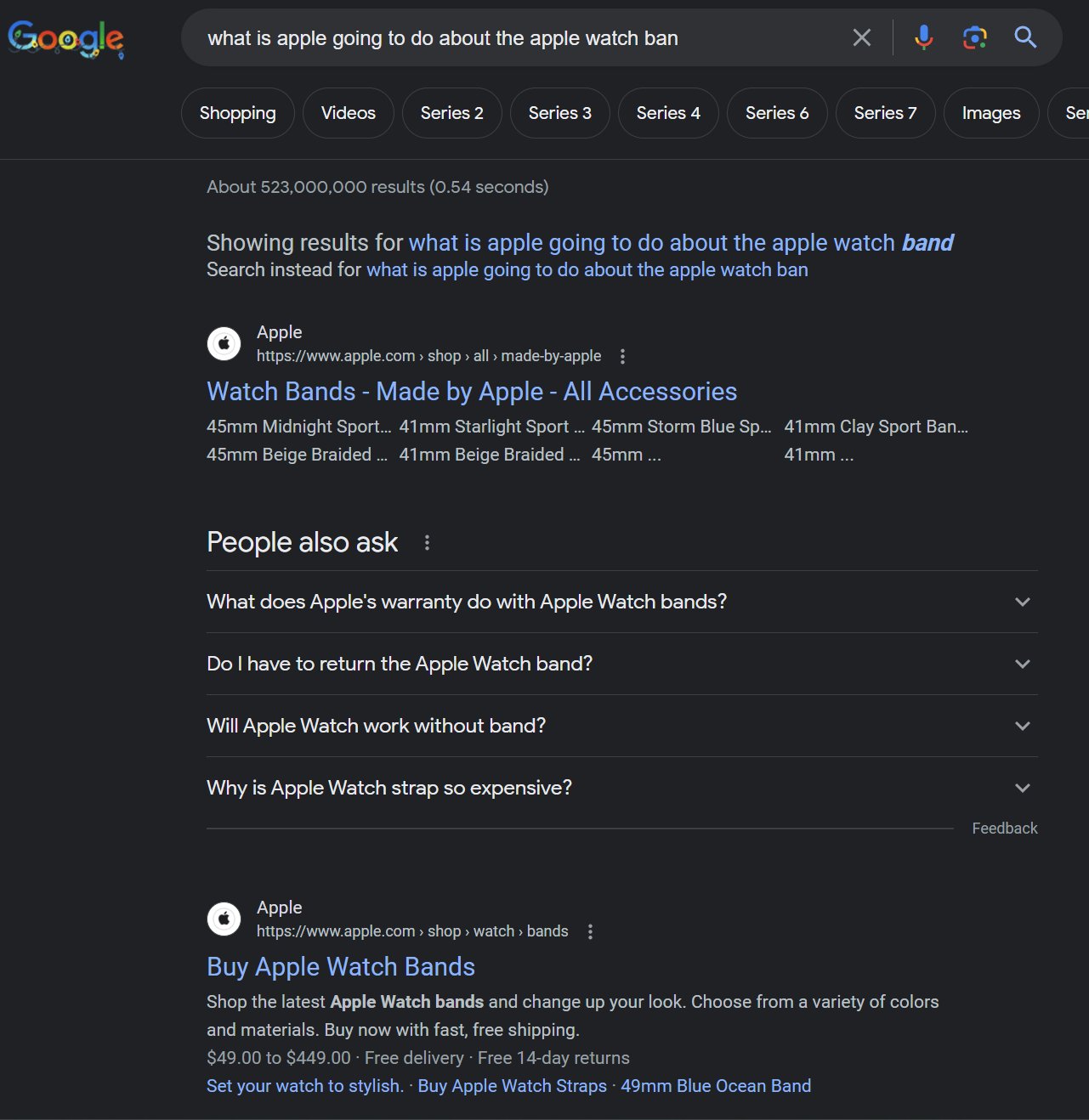Viewport: 1089px width, 1120px height.
Task: Click the made-by-apple URL breadcrumb
Action: click(429, 356)
